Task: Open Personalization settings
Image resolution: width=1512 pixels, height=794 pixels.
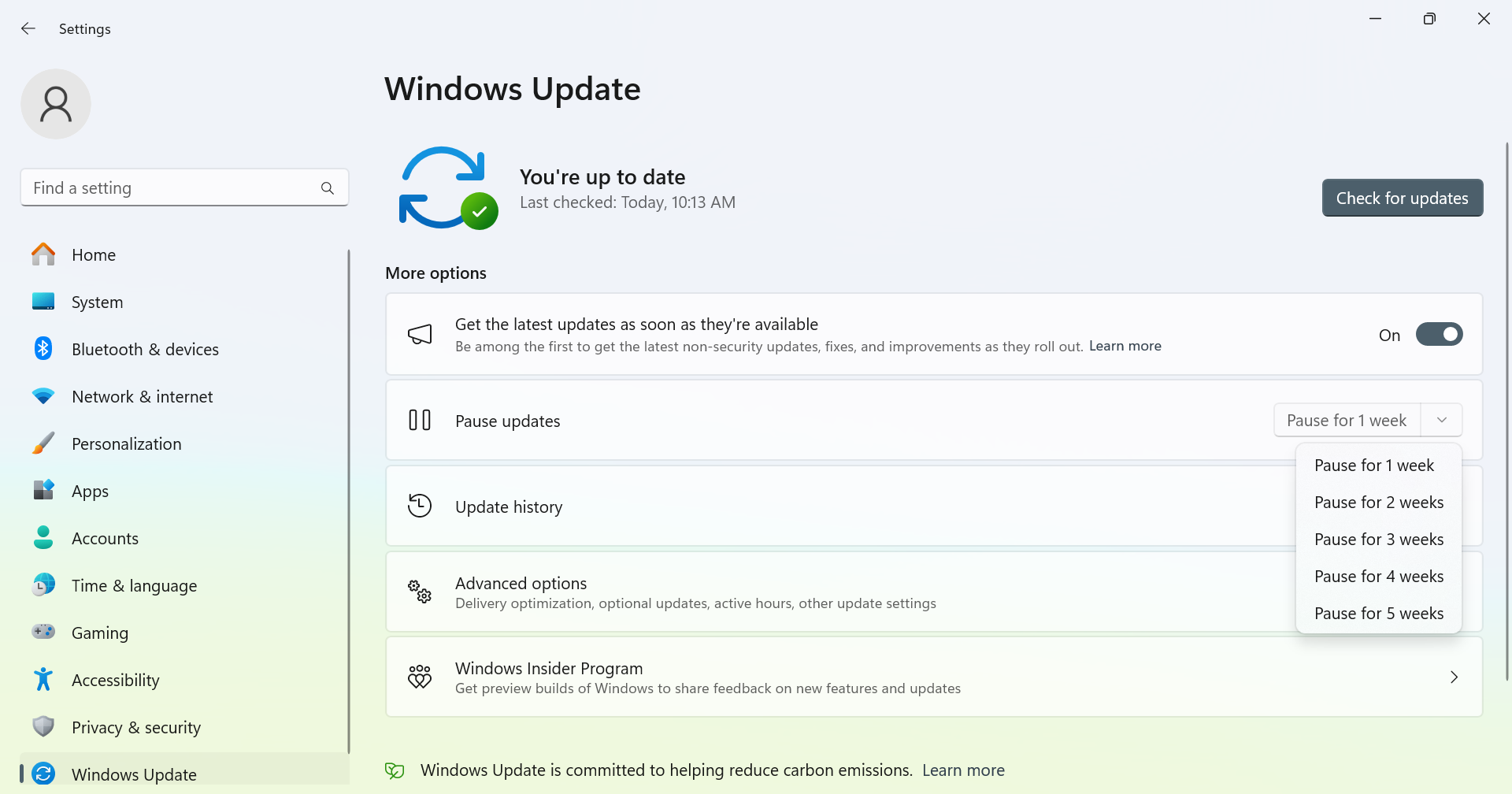Action: 183,443
